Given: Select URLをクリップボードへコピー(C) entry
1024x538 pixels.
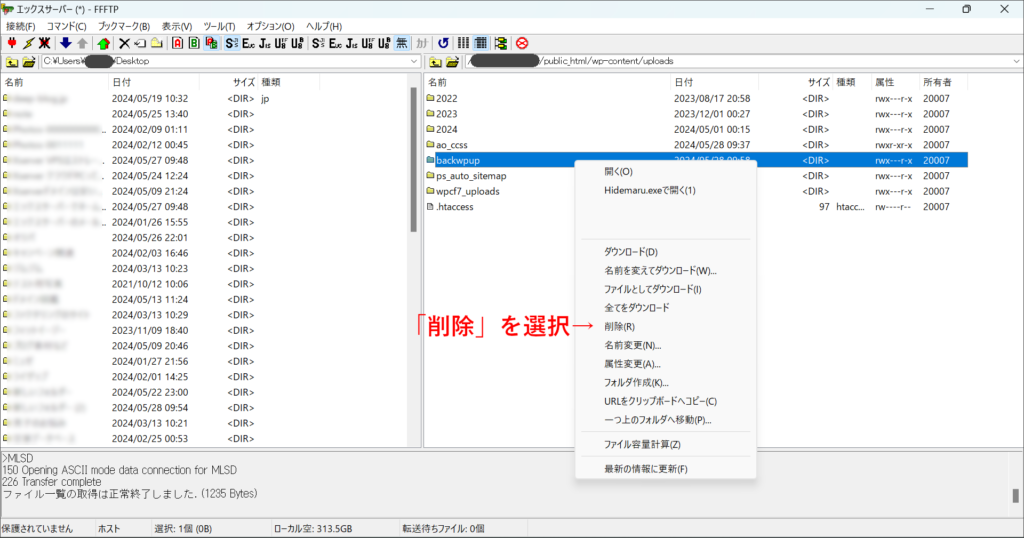Looking at the screenshot, I should 665,402.
